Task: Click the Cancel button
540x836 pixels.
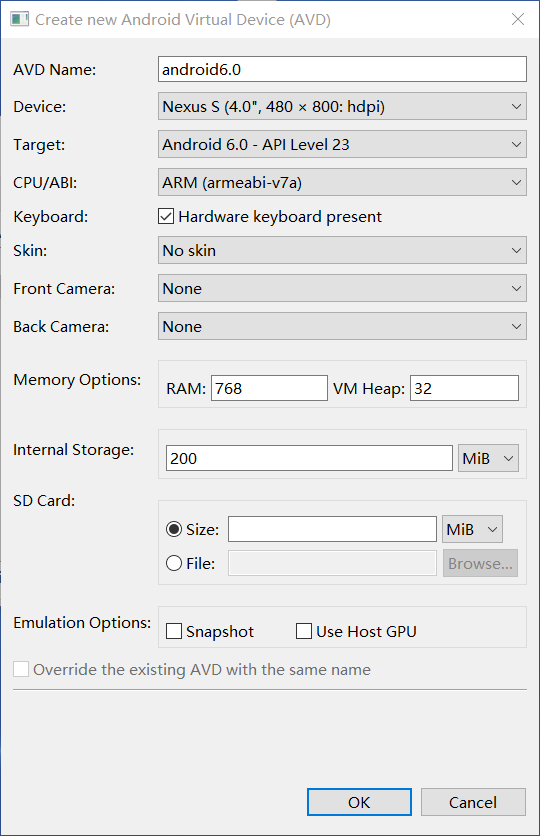Action: coord(473,802)
